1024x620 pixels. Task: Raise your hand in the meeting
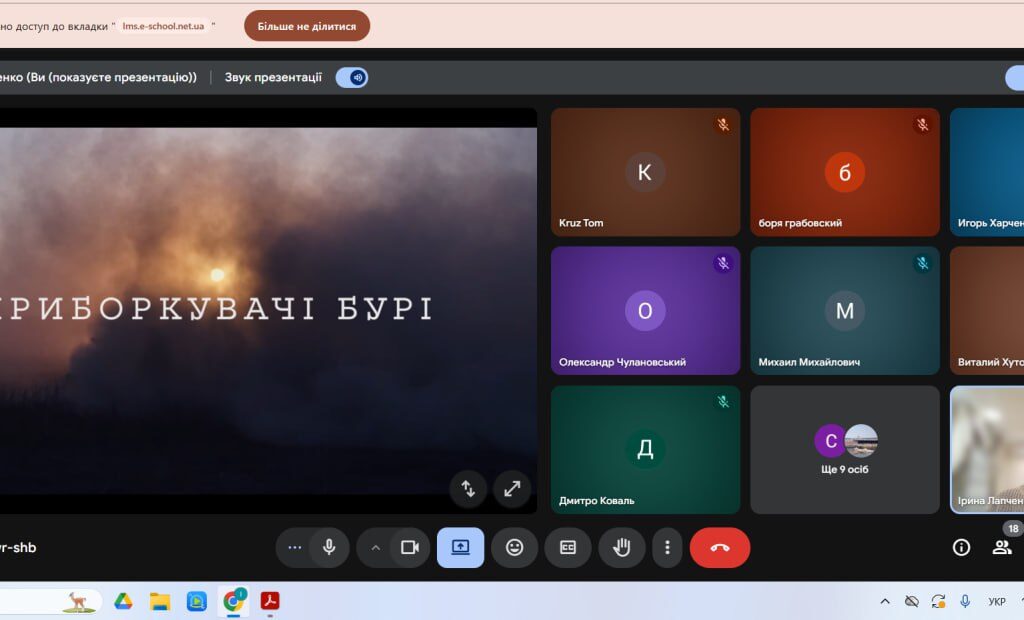622,547
